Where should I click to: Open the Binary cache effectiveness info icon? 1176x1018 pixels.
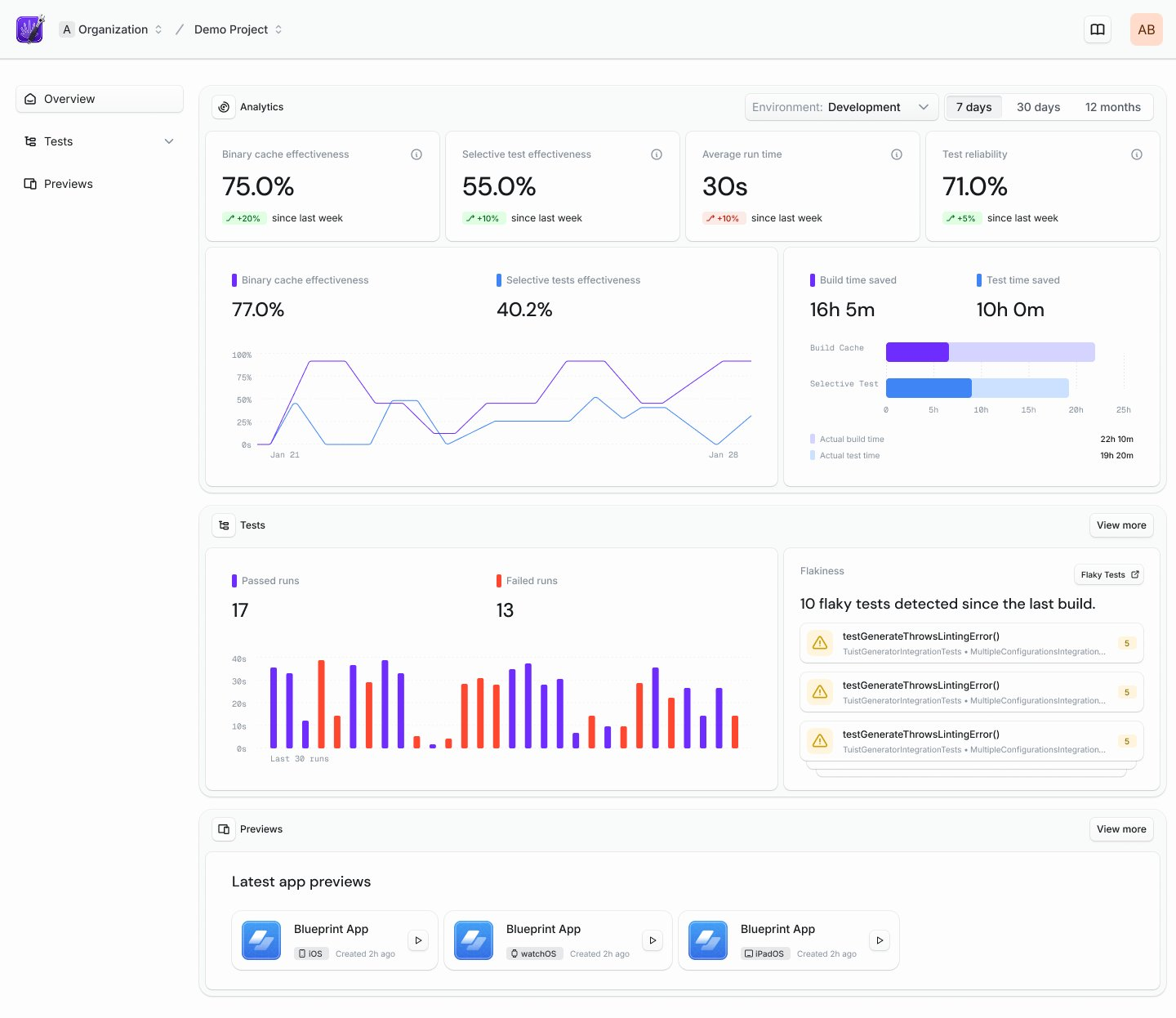416,154
